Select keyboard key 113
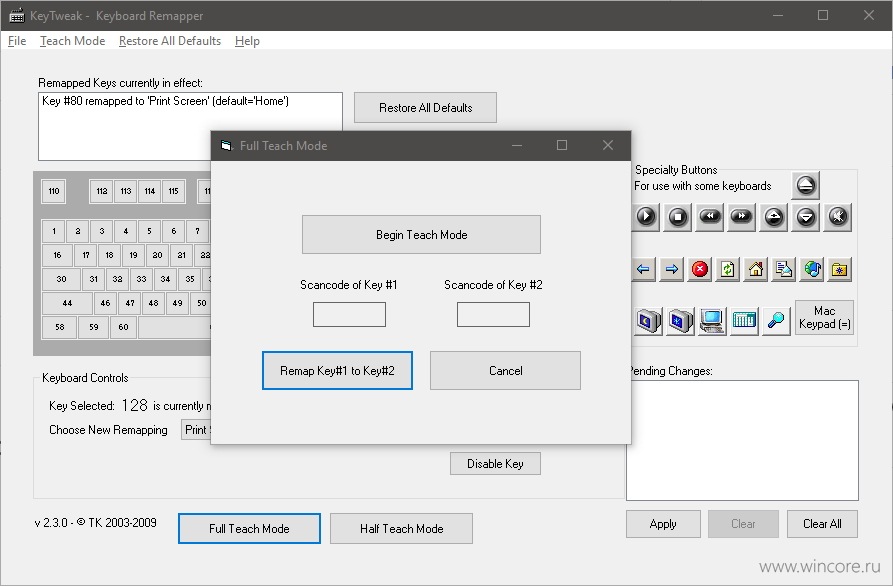This screenshot has width=893, height=586. 126,191
